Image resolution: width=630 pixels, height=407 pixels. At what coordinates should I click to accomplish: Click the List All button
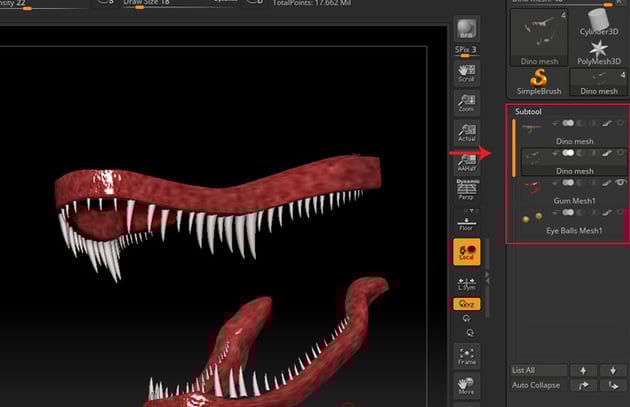click(x=541, y=370)
